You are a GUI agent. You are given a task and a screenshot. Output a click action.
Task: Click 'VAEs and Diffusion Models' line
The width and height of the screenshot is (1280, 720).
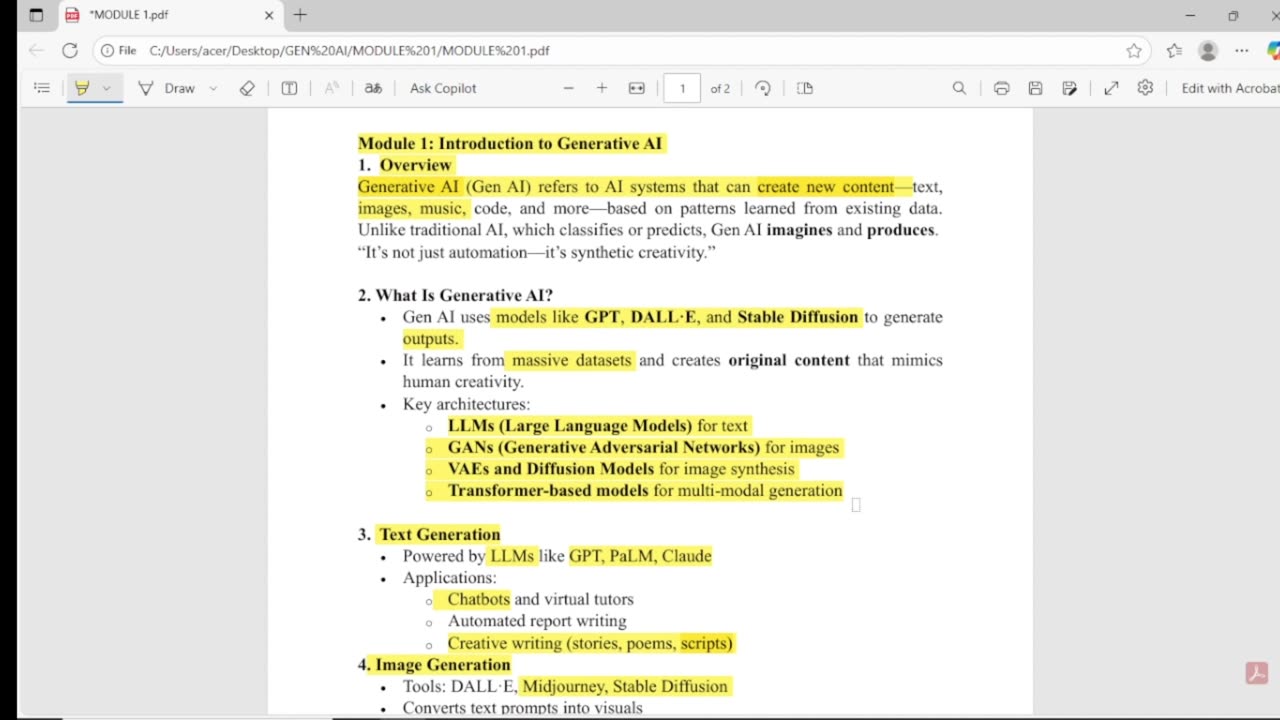(x=621, y=469)
